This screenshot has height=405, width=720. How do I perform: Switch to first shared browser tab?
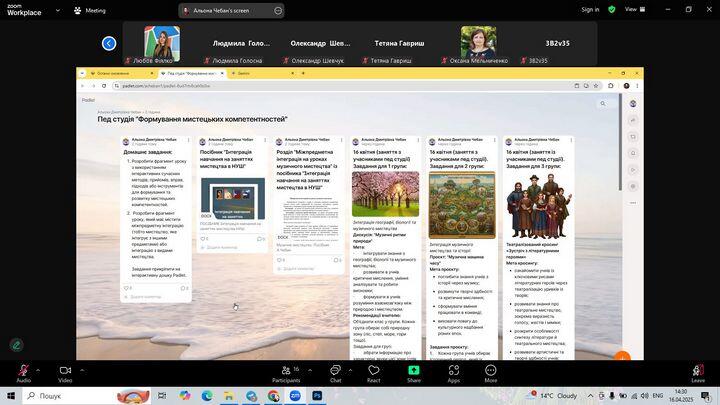(122, 73)
